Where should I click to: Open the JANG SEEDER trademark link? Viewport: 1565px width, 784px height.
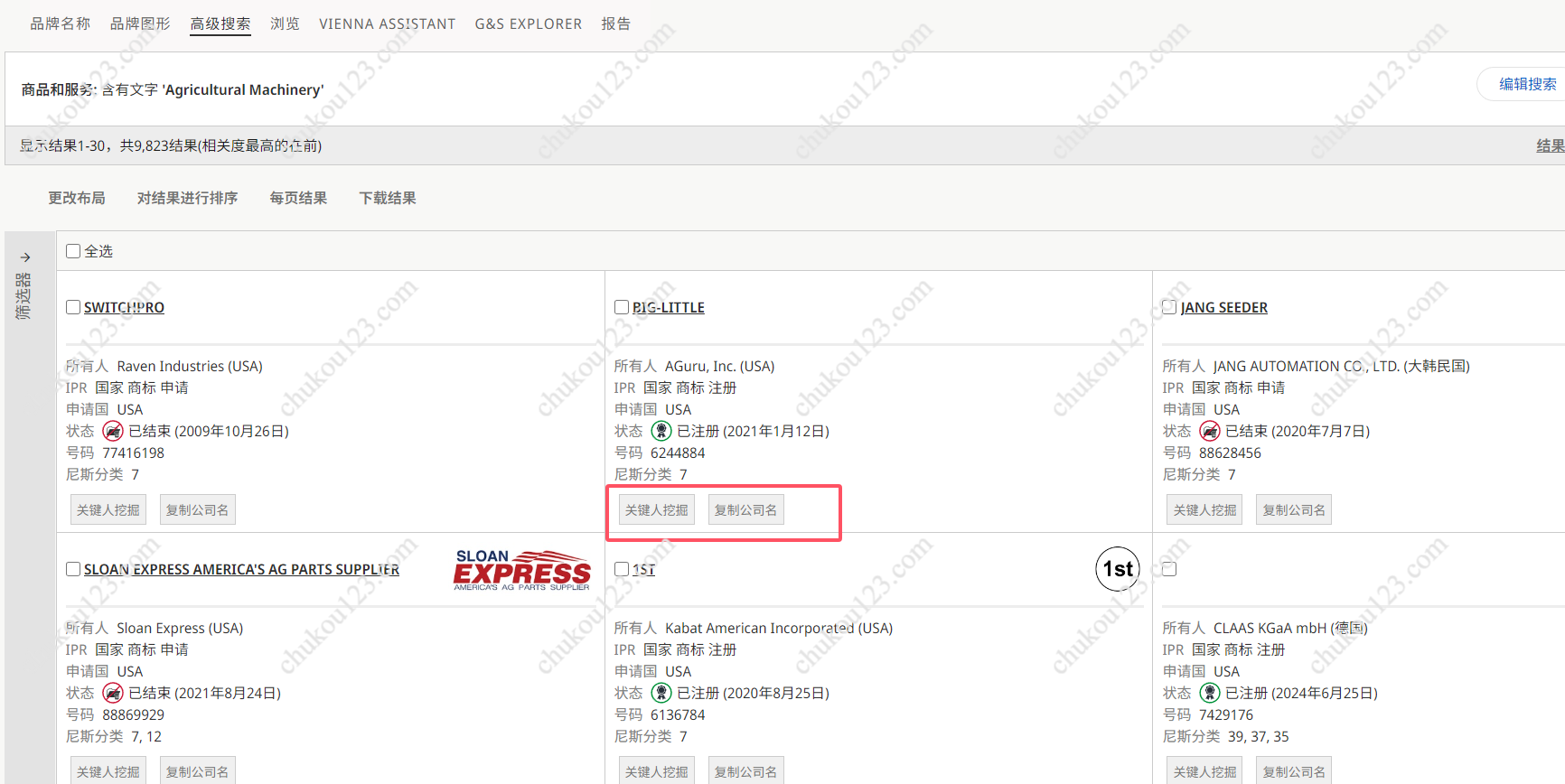coord(1224,307)
